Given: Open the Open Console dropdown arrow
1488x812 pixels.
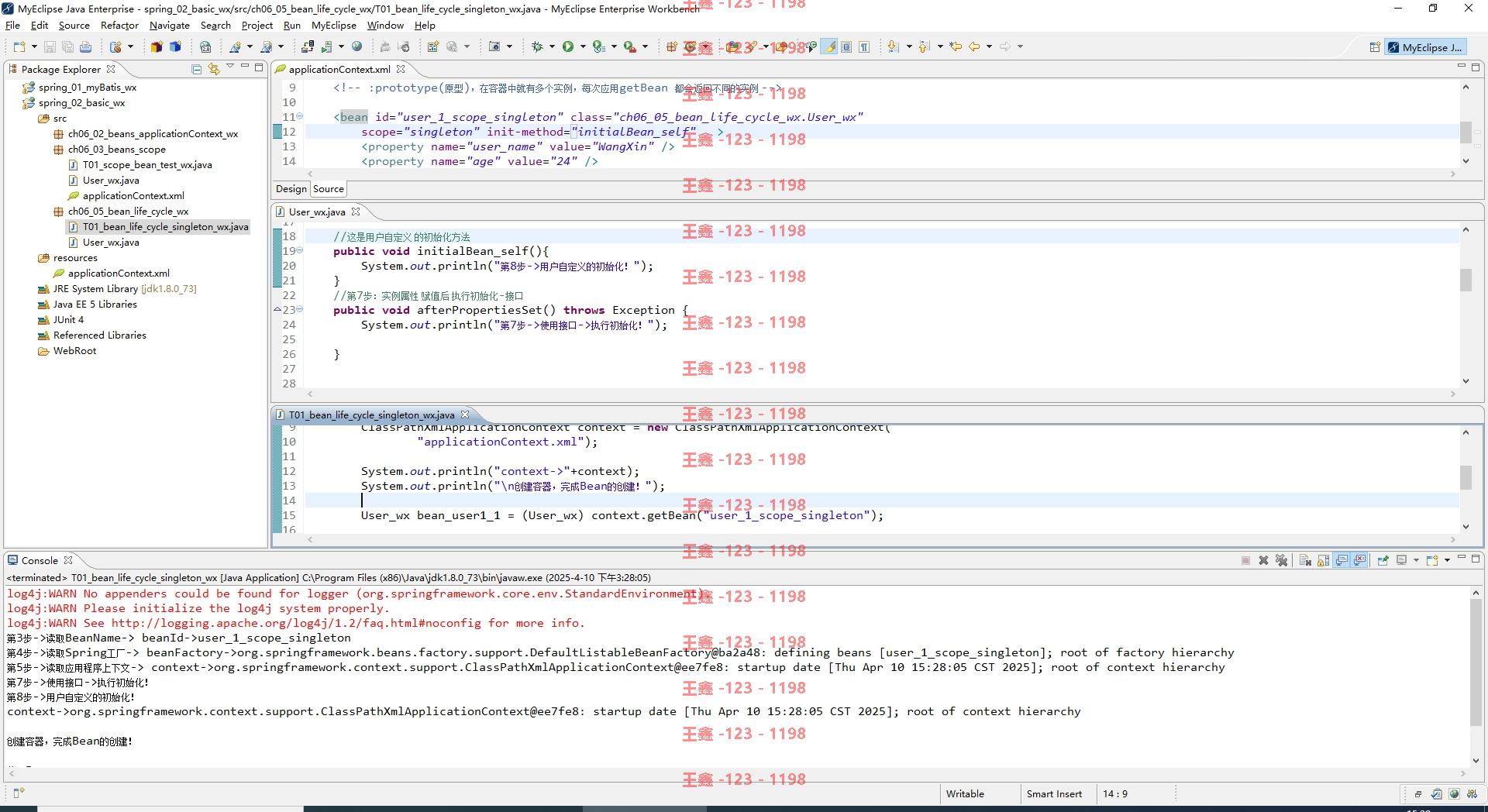Looking at the screenshot, I should point(1447,560).
